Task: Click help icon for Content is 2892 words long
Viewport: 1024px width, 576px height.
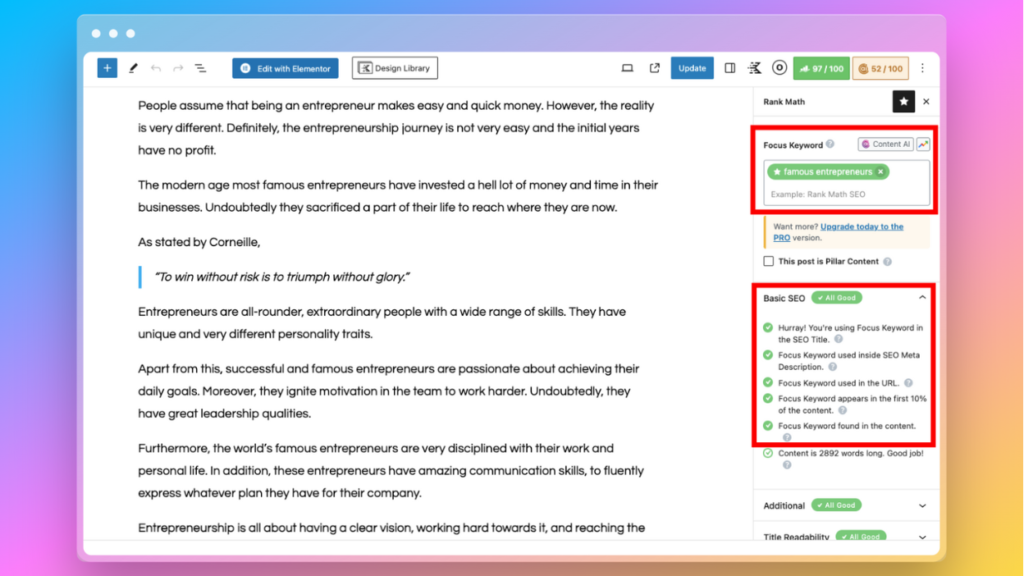Action: tap(787, 465)
